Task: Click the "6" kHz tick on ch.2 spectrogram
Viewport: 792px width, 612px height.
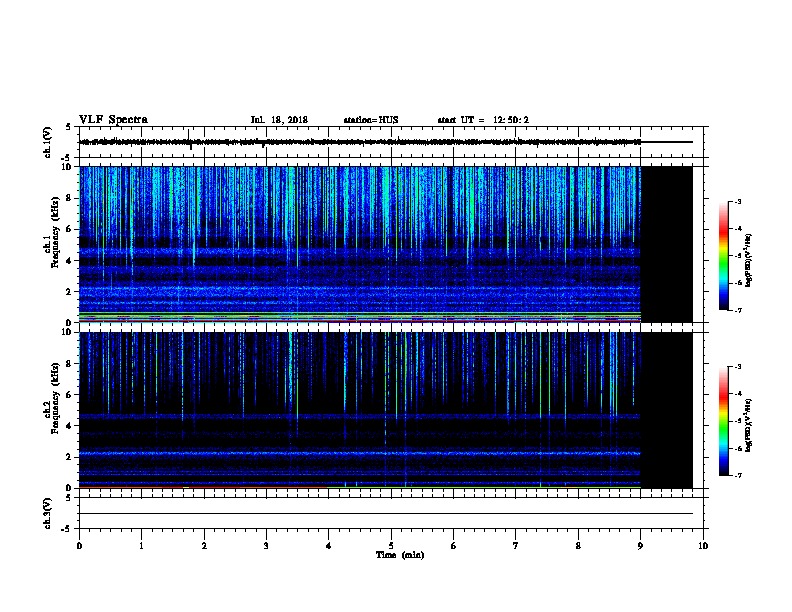Action: tap(69, 394)
